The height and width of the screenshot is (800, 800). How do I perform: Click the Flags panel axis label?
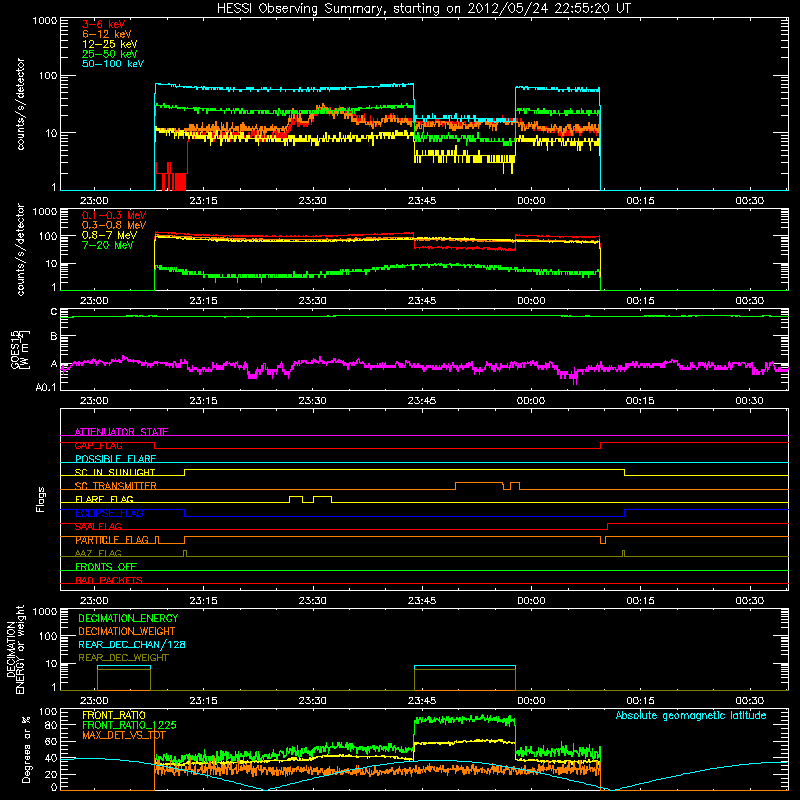pyautogui.click(x=41, y=499)
